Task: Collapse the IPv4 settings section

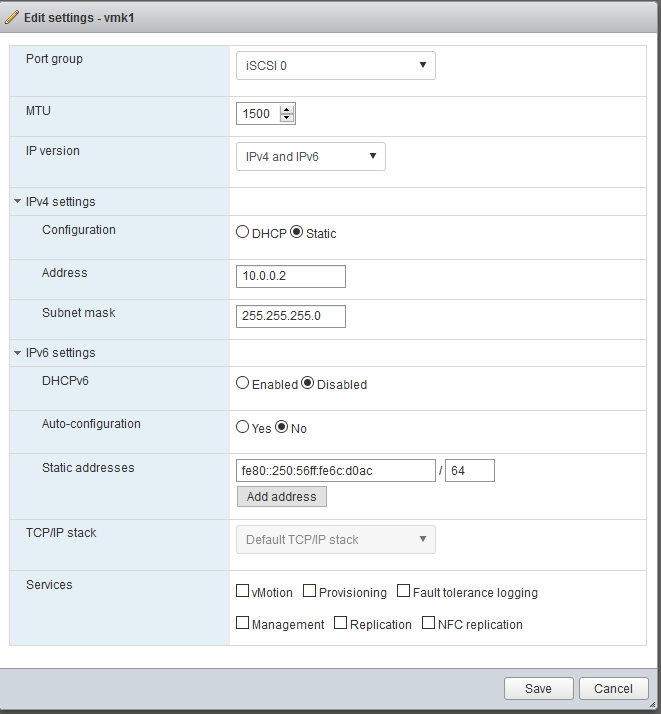Action: (x=17, y=201)
